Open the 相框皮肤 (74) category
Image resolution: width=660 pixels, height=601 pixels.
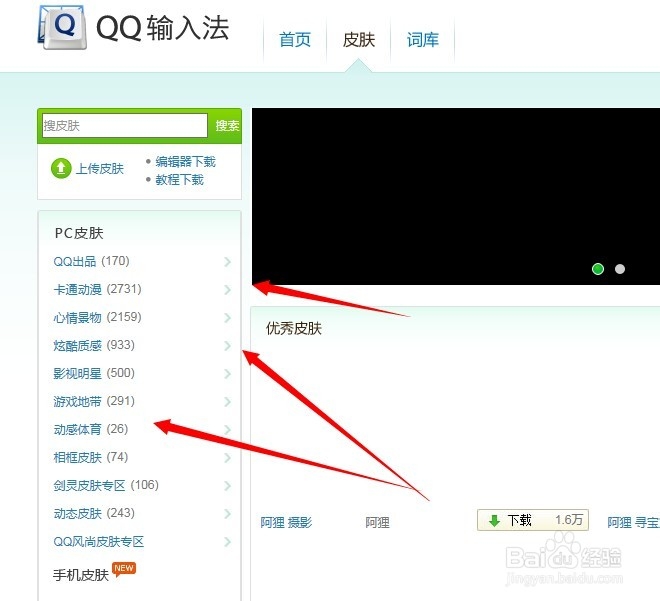point(90,457)
